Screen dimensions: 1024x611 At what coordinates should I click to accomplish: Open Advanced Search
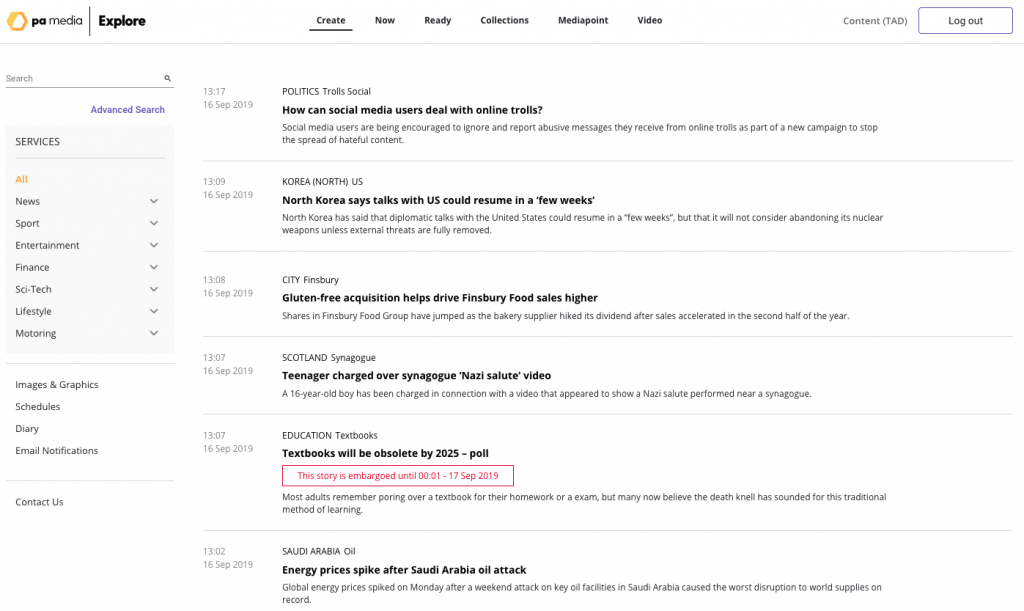(127, 109)
